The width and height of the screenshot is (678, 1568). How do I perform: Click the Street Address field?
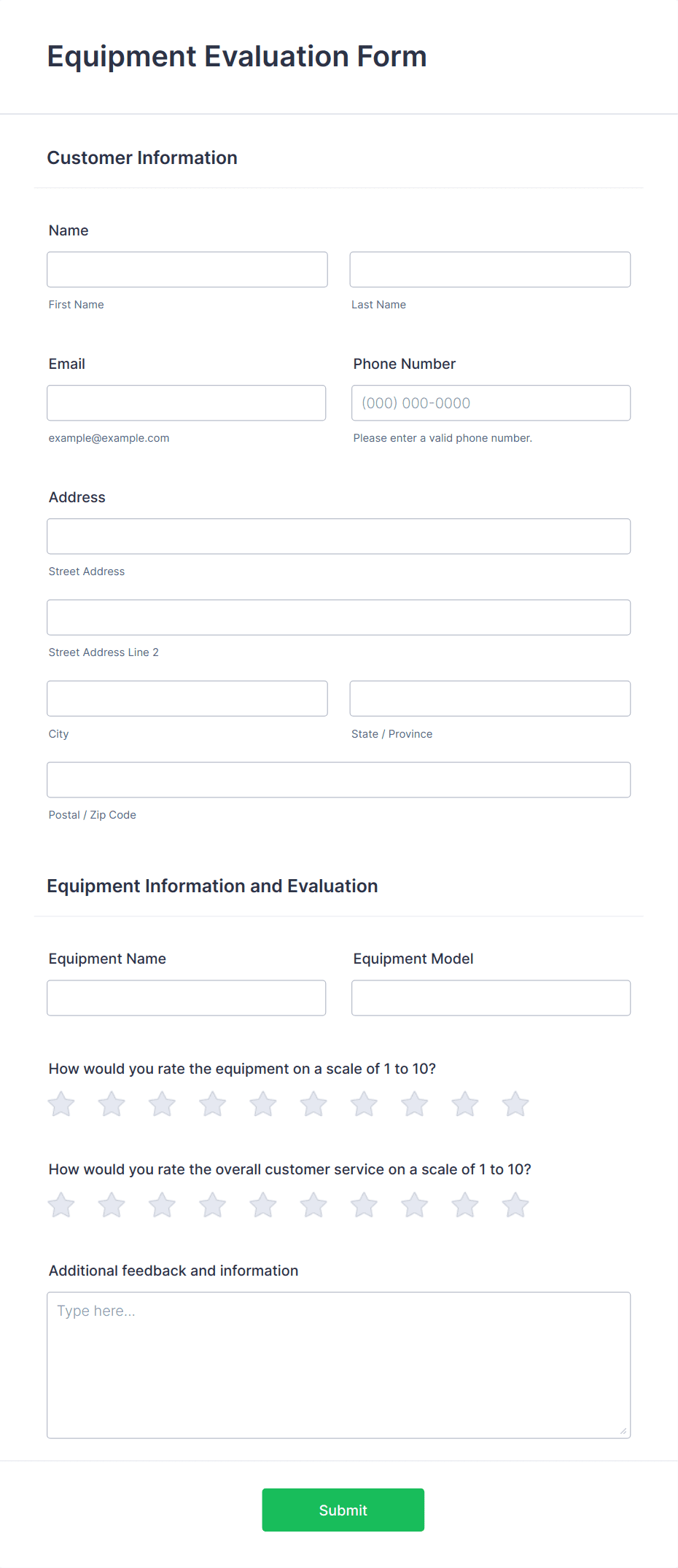[x=338, y=536]
